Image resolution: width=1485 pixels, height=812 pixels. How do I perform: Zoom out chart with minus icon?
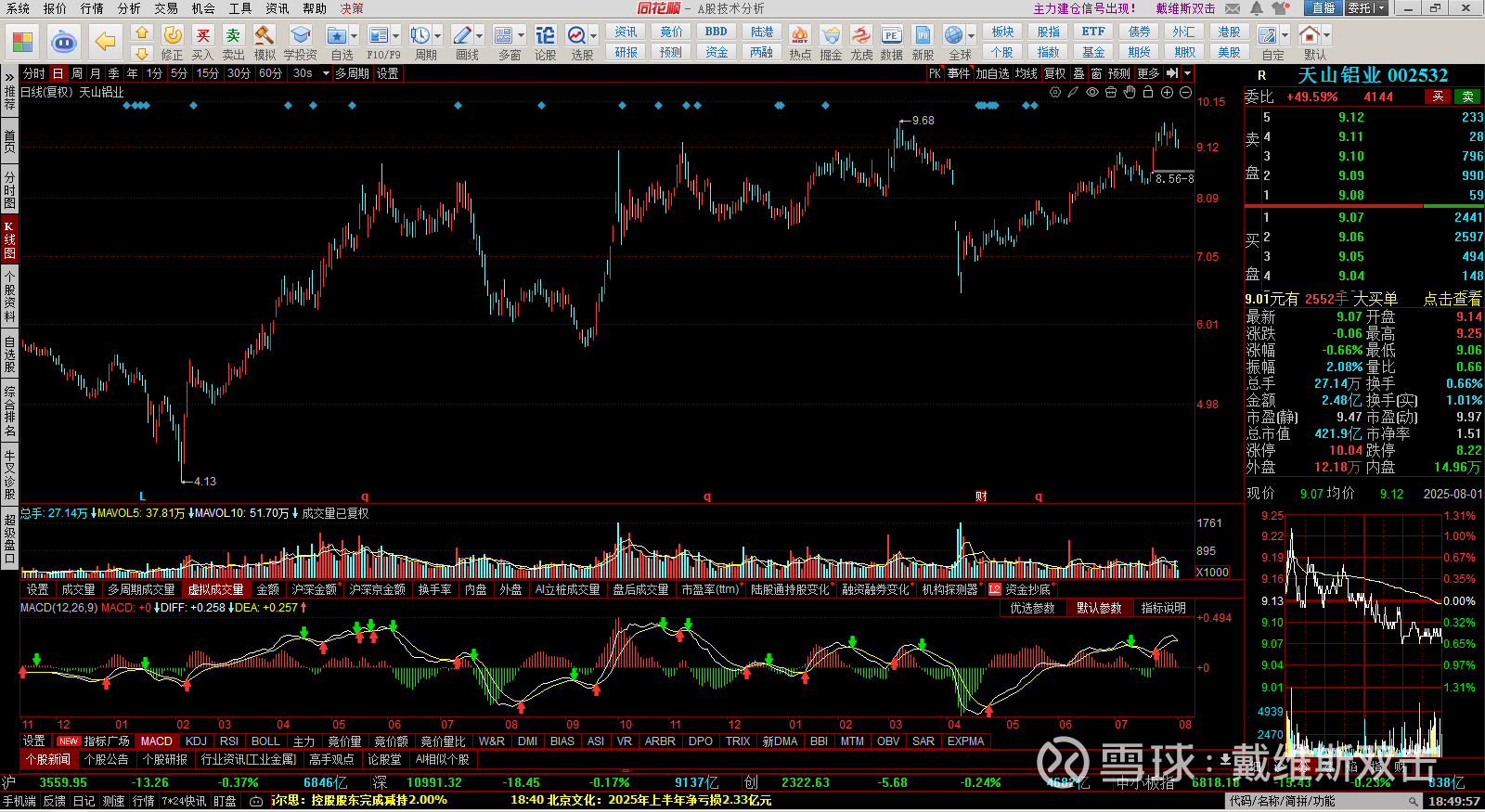pos(1185,92)
